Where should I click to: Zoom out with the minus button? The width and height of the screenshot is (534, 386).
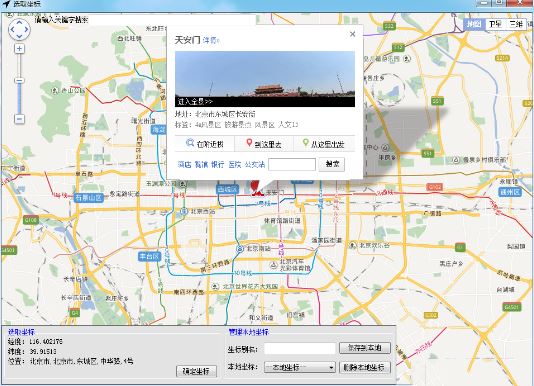point(19,119)
